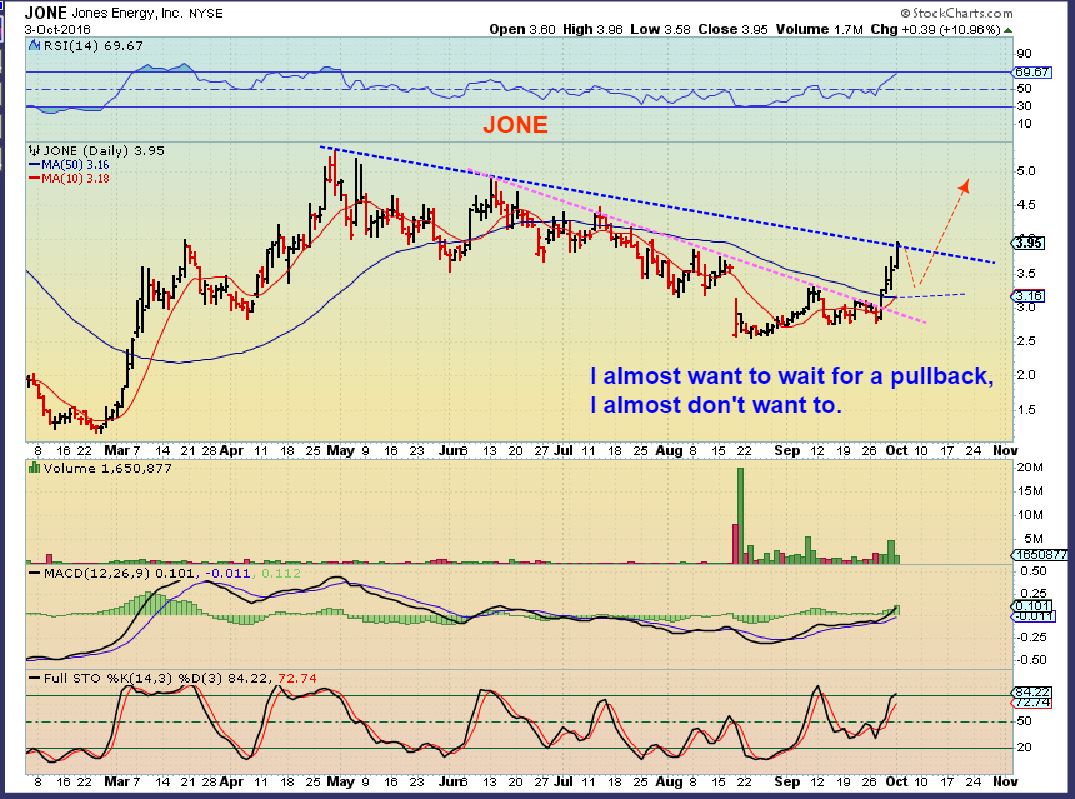Select the MA(10) 3.18 legend entry
Viewport: 1075px width, 799px height.
pyautogui.click(x=68, y=177)
